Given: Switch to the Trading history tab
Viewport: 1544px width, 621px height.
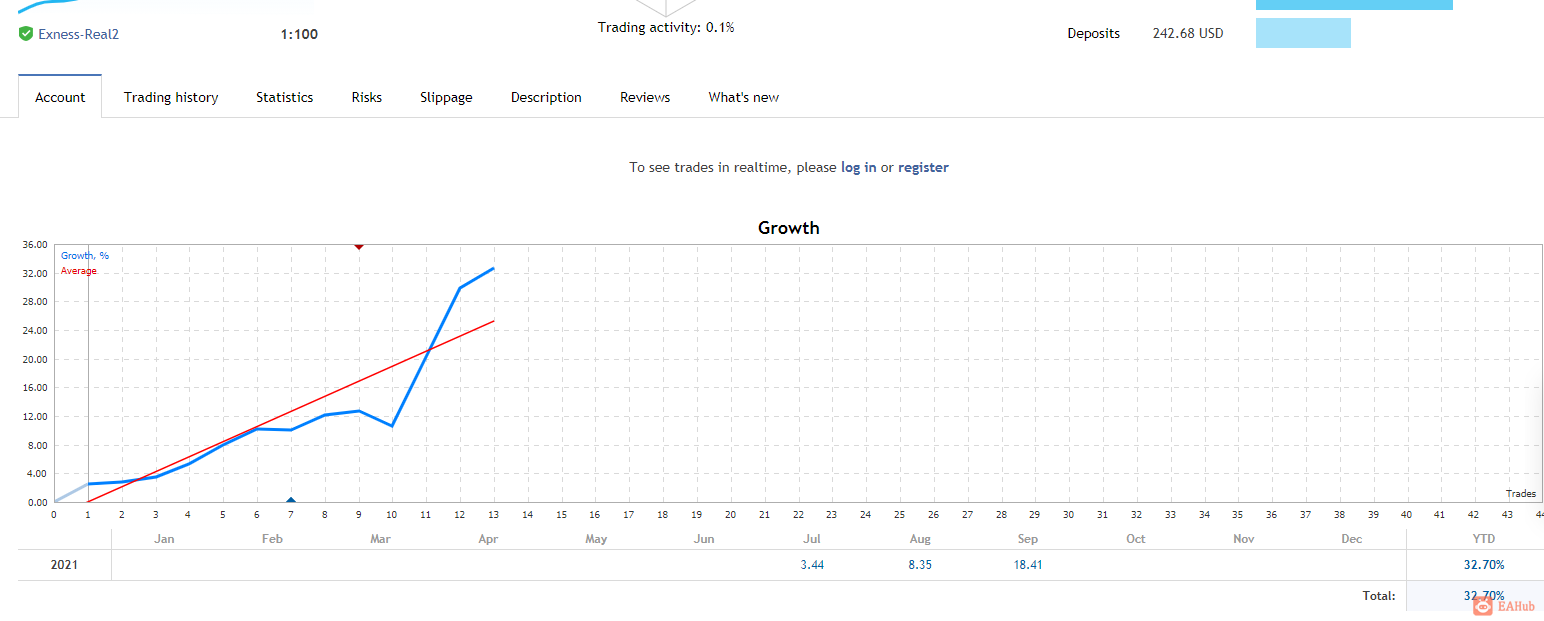Looking at the screenshot, I should [171, 97].
